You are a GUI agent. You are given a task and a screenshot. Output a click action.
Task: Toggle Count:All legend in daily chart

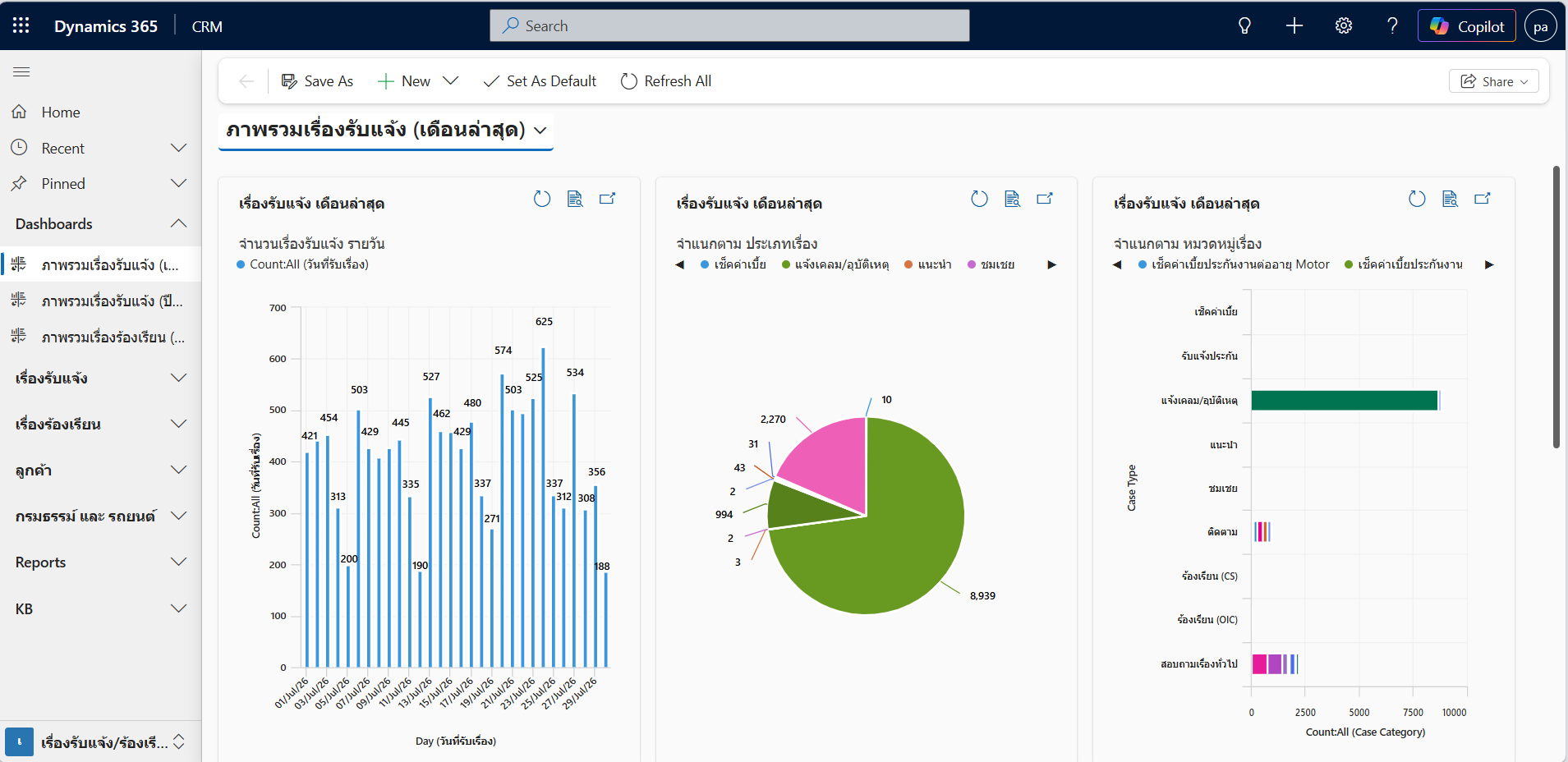point(303,264)
